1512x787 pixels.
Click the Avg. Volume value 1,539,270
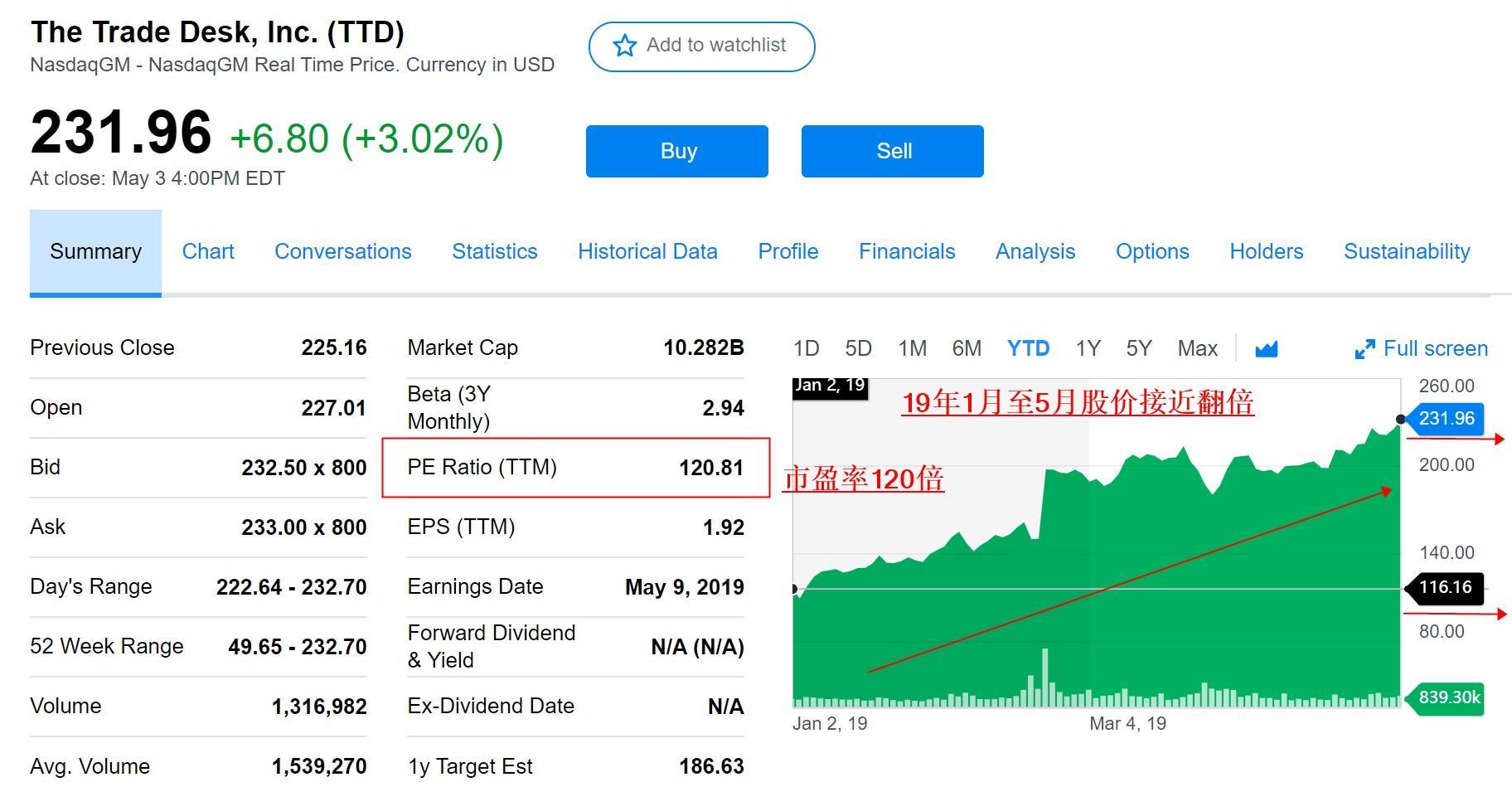pyautogui.click(x=319, y=766)
